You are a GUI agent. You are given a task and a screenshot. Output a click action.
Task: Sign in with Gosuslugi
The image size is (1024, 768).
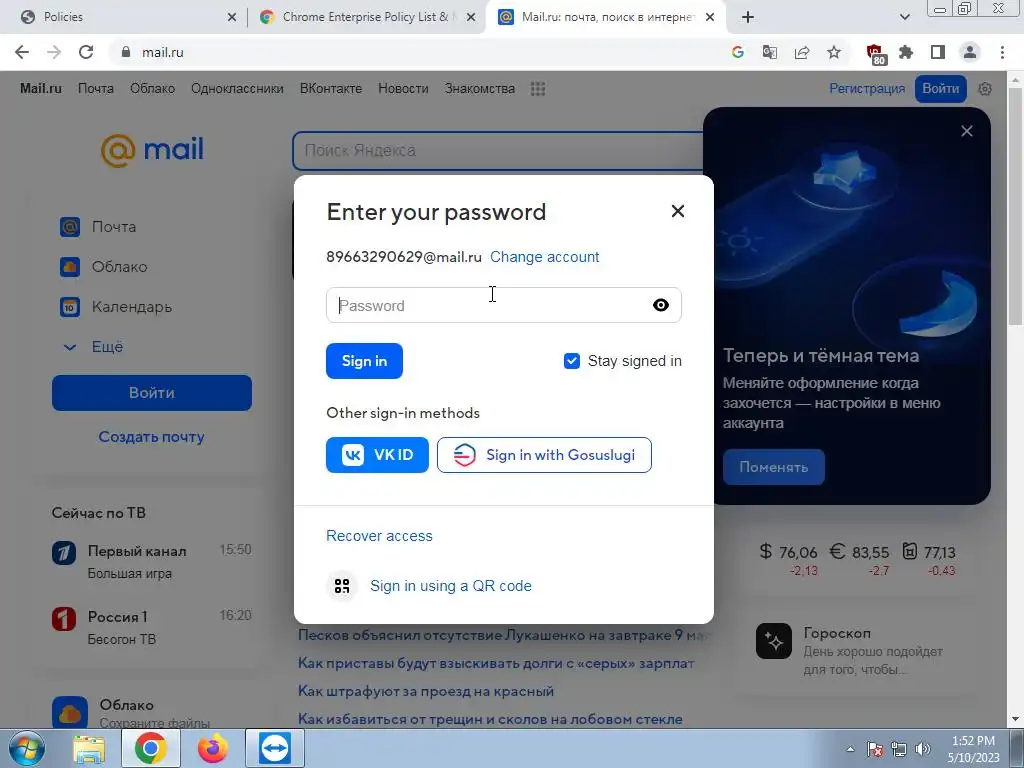click(x=544, y=455)
